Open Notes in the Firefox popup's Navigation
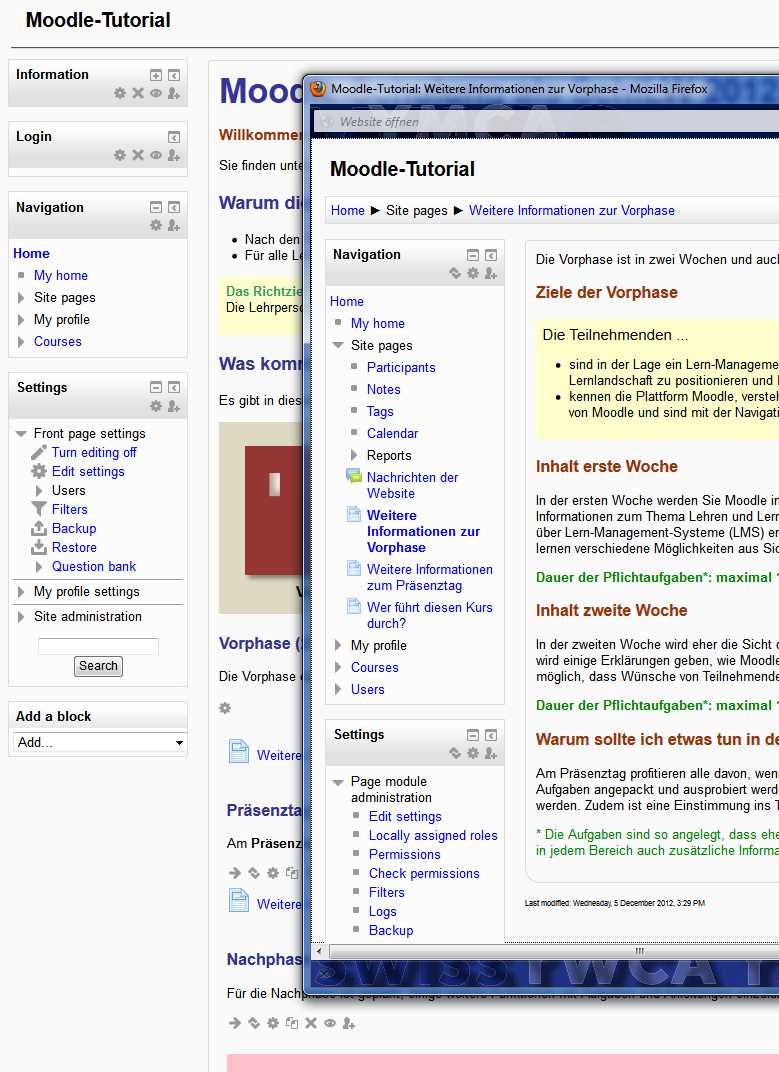 [x=384, y=390]
